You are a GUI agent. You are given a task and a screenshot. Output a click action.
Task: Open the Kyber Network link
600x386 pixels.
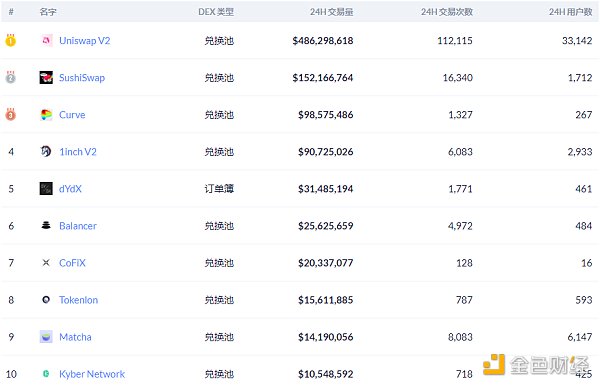(92, 374)
